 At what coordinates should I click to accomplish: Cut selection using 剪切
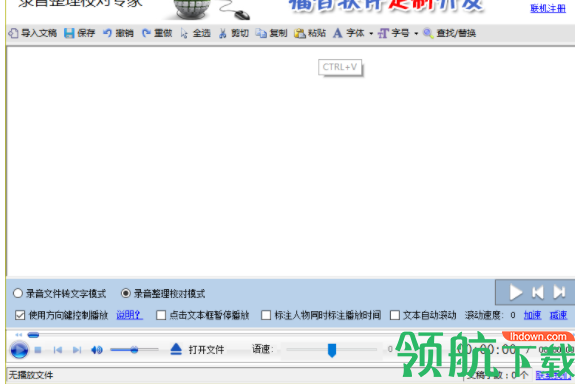[x=234, y=33]
